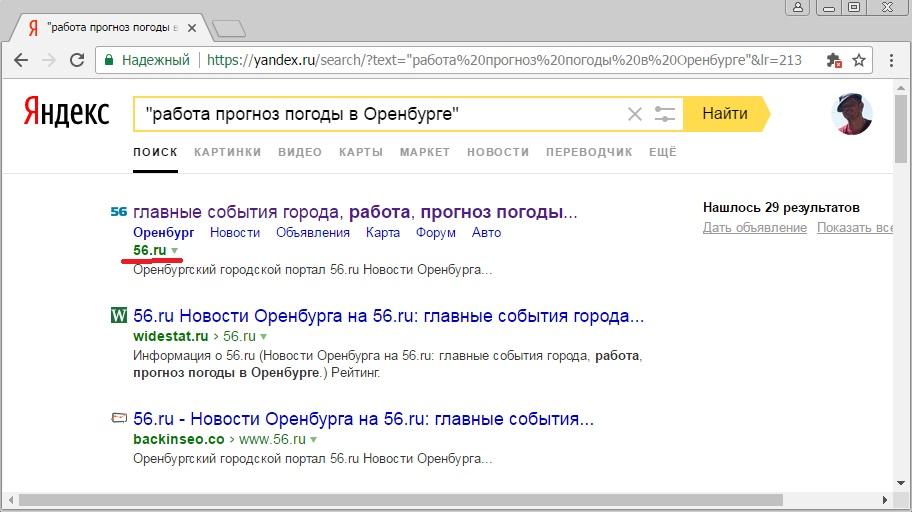
Task: Click the www.56.ru path after backinseo.co
Action: tap(272, 439)
